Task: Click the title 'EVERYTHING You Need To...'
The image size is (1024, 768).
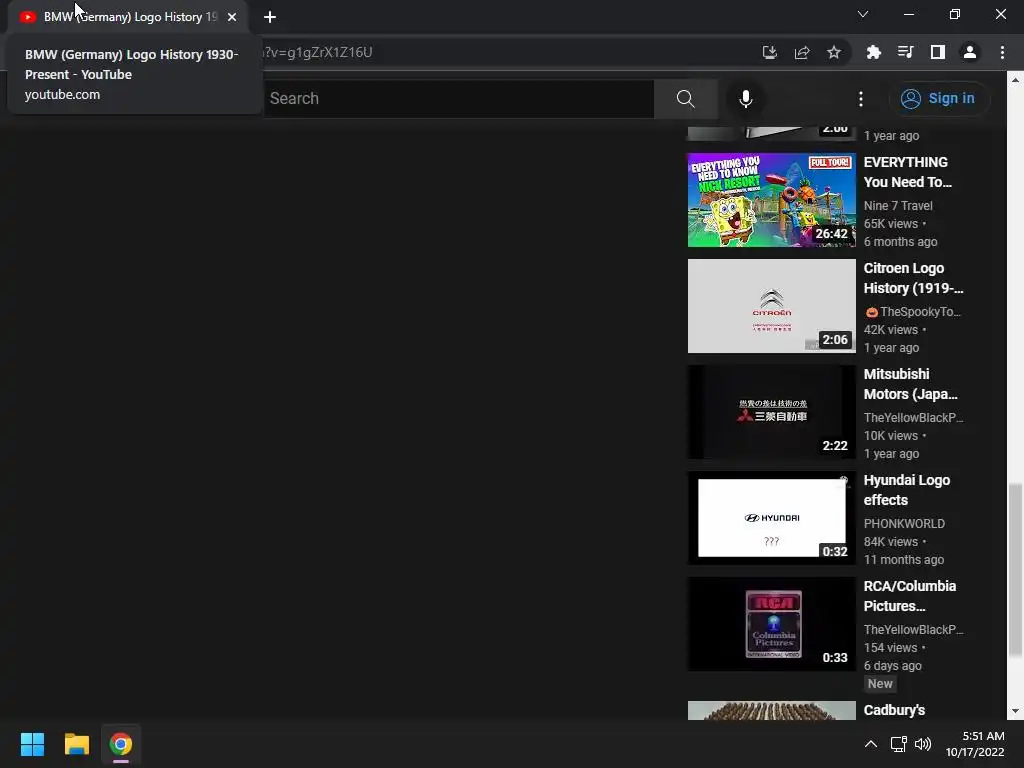Action: 908,172
